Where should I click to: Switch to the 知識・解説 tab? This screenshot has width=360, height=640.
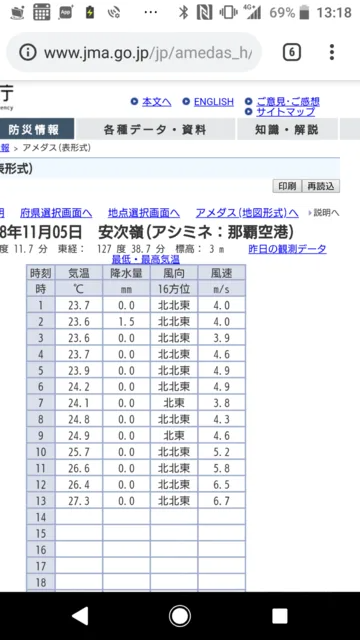[287, 129]
